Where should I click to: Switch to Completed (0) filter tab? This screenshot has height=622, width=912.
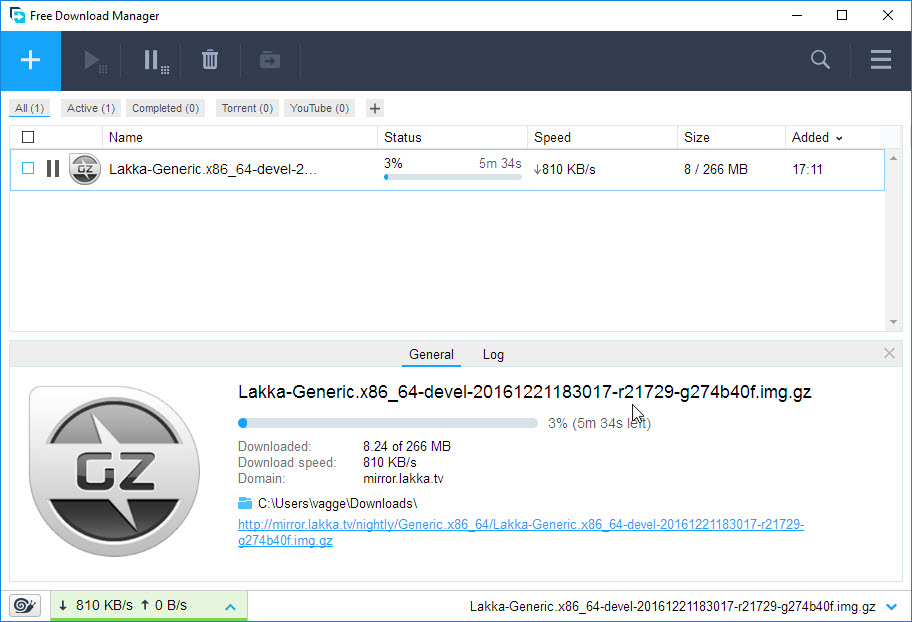click(165, 108)
